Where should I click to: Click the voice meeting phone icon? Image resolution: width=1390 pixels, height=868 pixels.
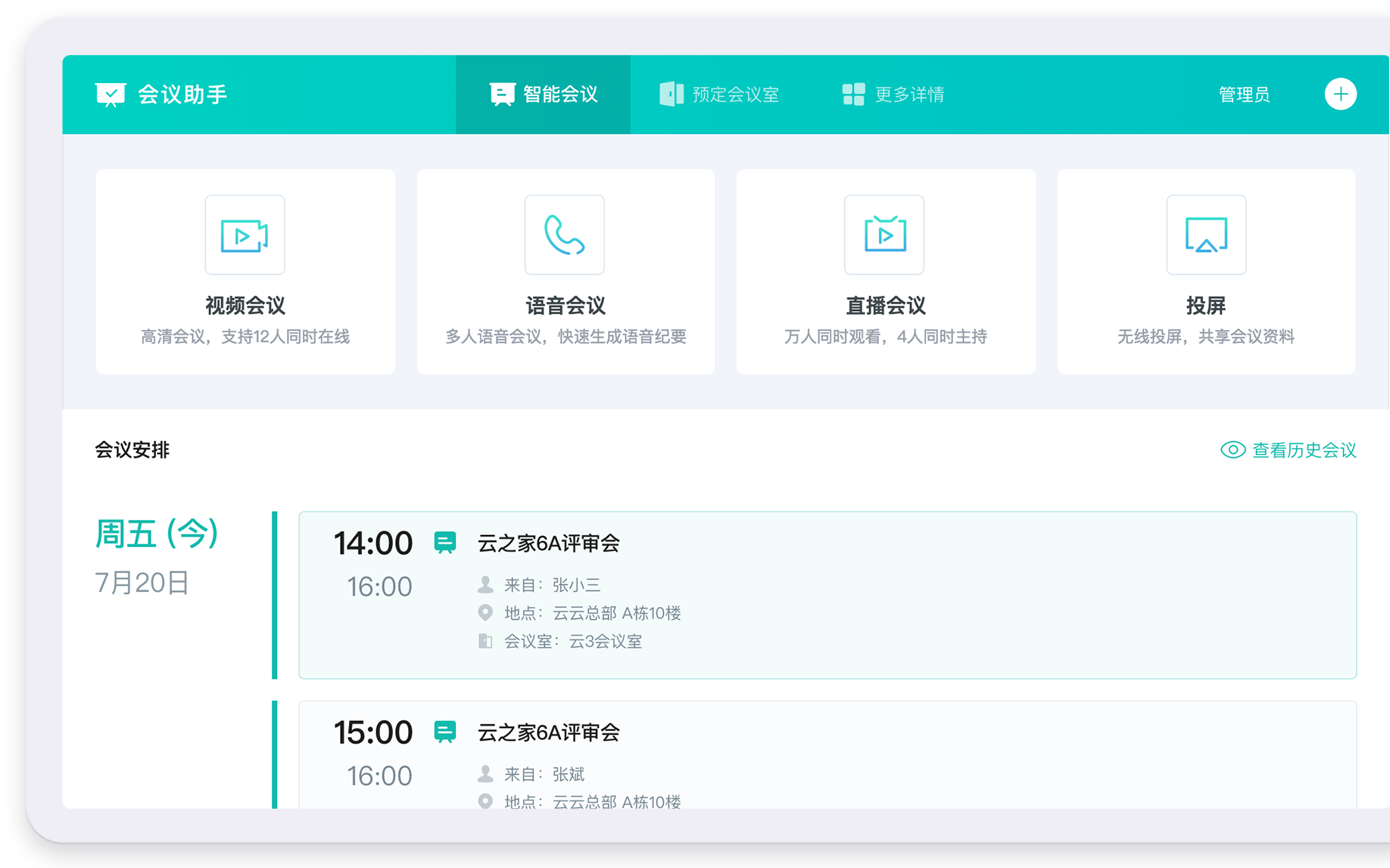pyautogui.click(x=564, y=235)
